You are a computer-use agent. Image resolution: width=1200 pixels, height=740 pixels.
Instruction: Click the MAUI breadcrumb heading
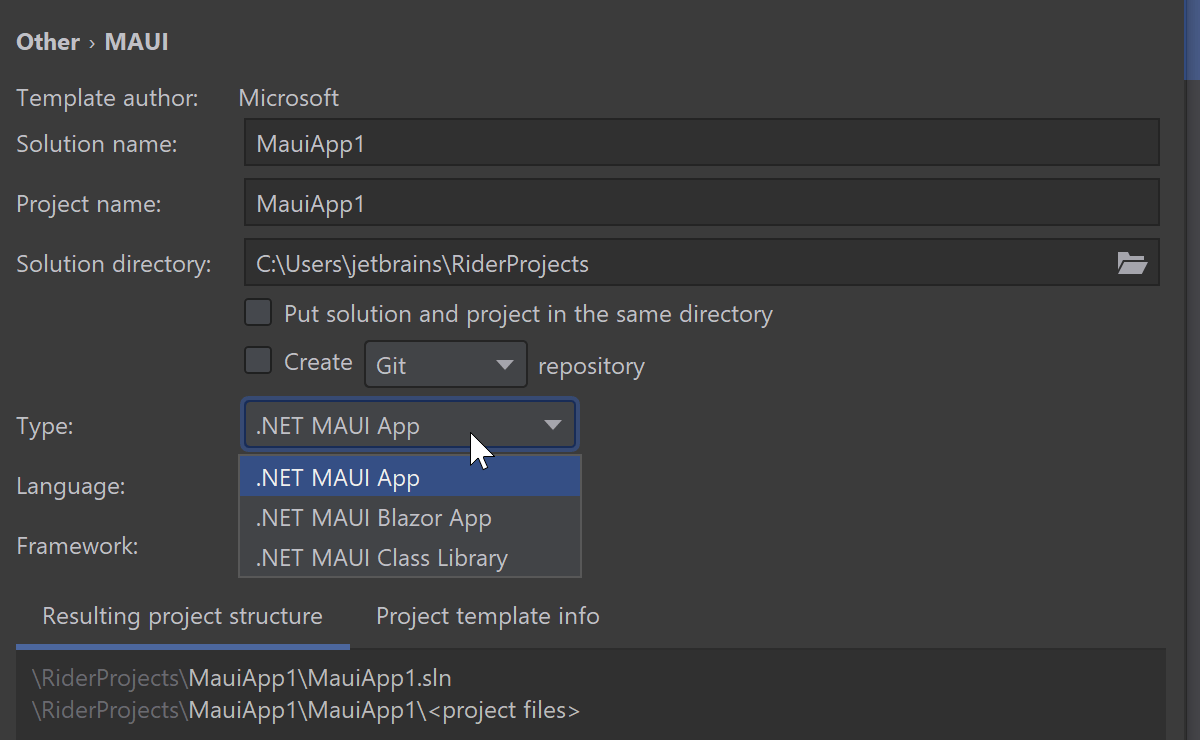click(x=136, y=42)
